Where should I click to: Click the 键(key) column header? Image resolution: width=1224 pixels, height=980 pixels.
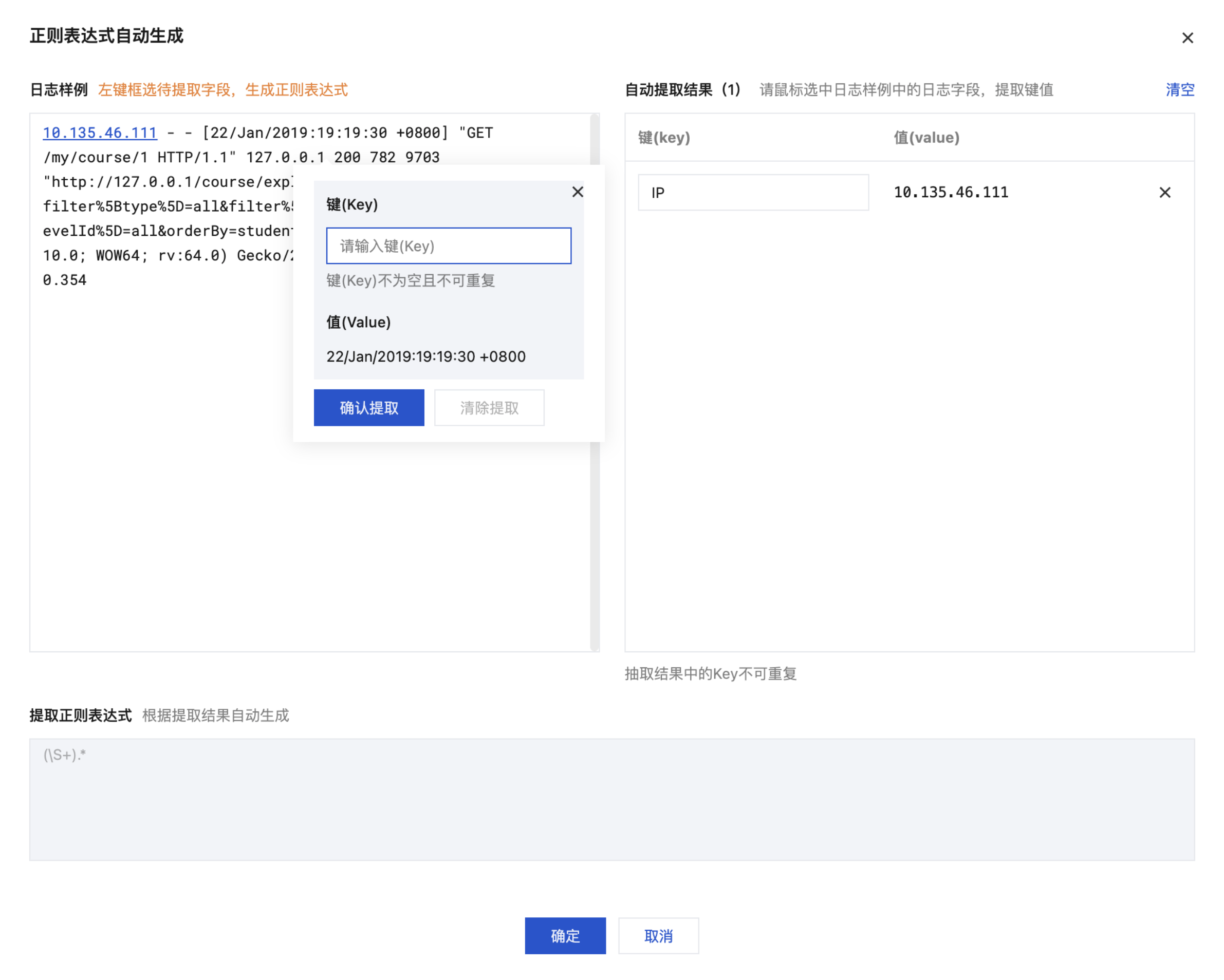664,137
